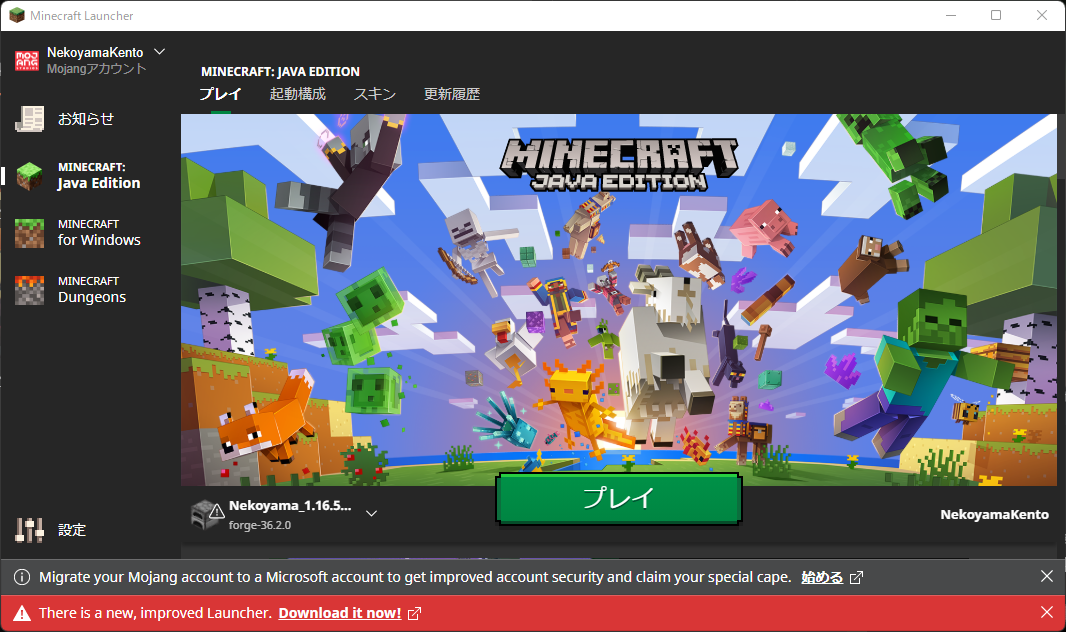
Task: Select Minecraft for Windows sidebar label
Action: pyautogui.click(x=99, y=233)
